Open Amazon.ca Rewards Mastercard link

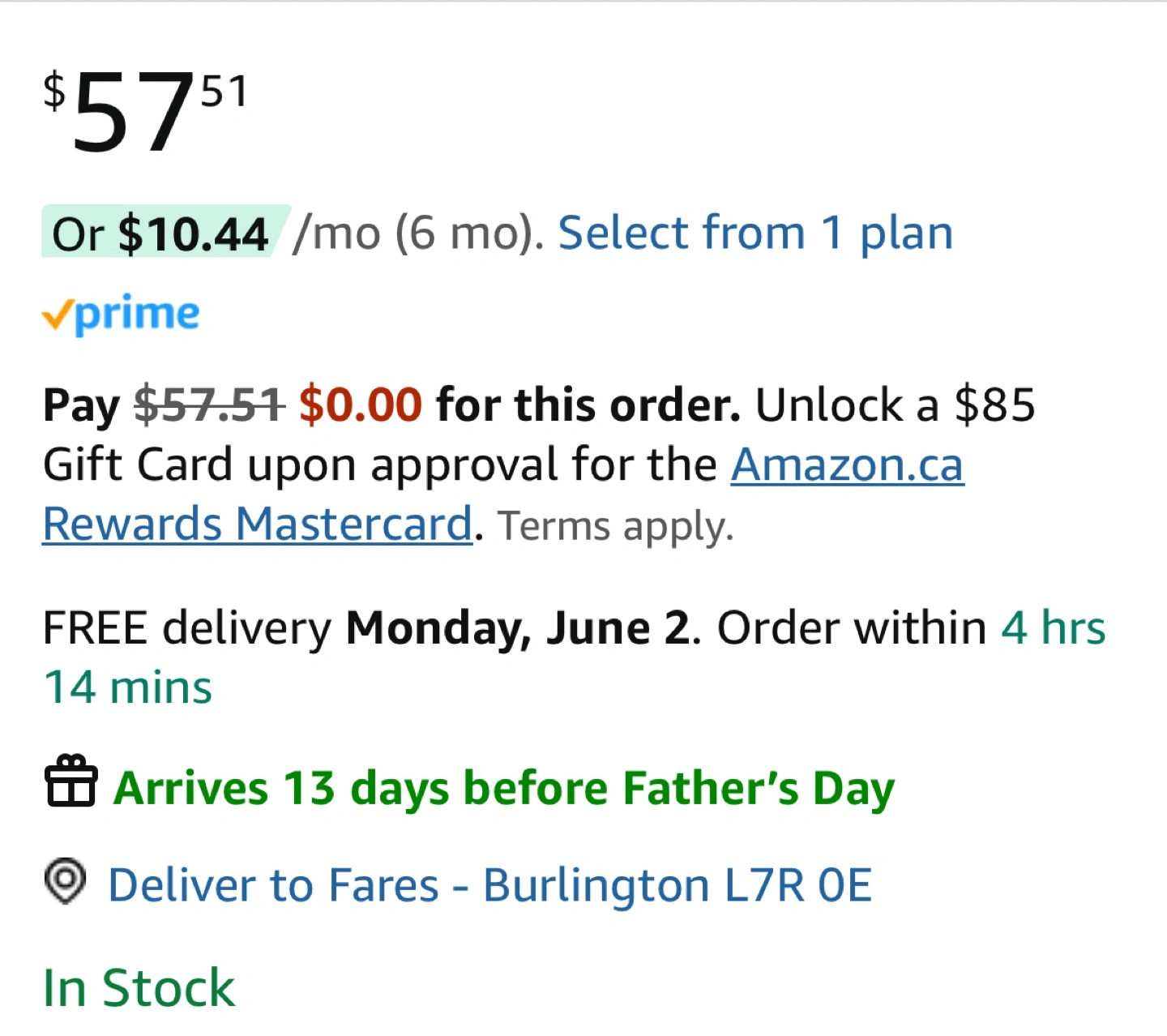click(503, 494)
